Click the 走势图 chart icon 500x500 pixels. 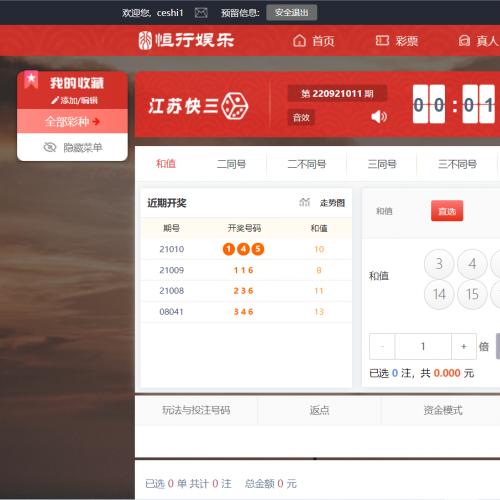point(305,202)
